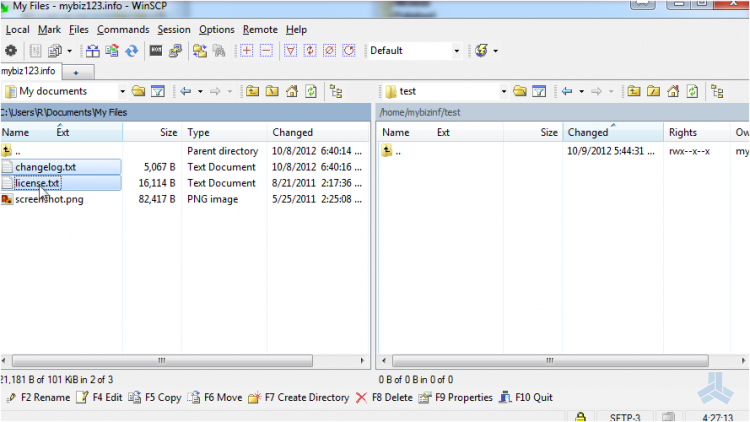
Task: Click the Synchronize toolbar icon
Action: 112,50
